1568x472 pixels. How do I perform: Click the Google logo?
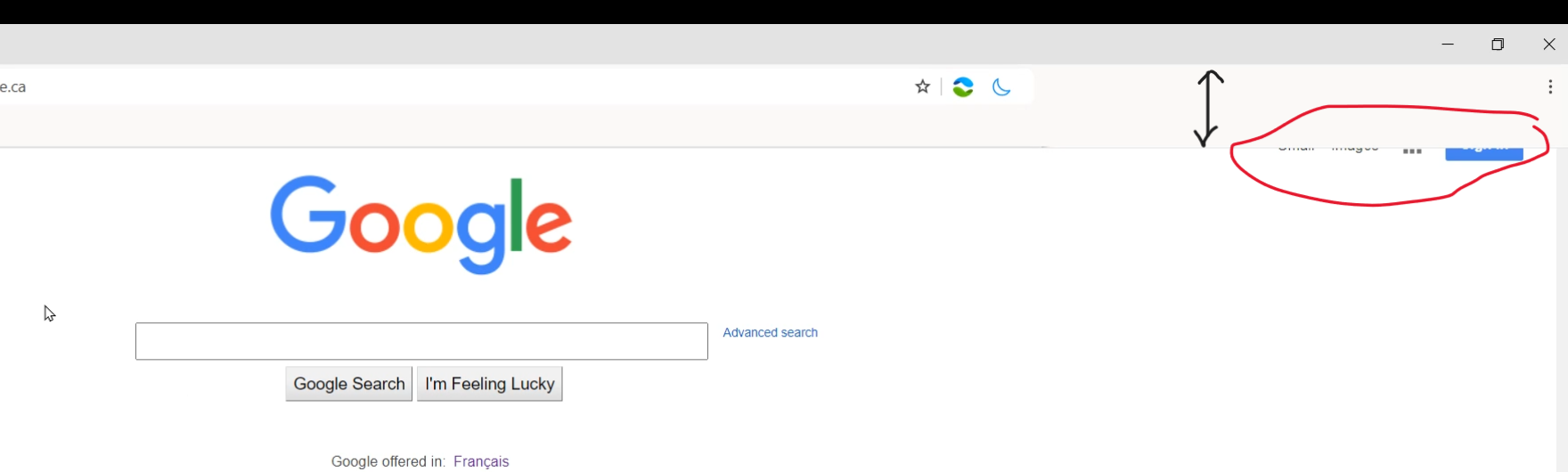(x=421, y=224)
